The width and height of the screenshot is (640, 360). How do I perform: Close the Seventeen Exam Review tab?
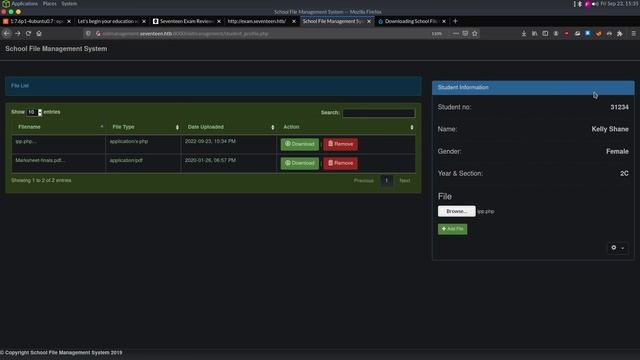click(x=219, y=21)
